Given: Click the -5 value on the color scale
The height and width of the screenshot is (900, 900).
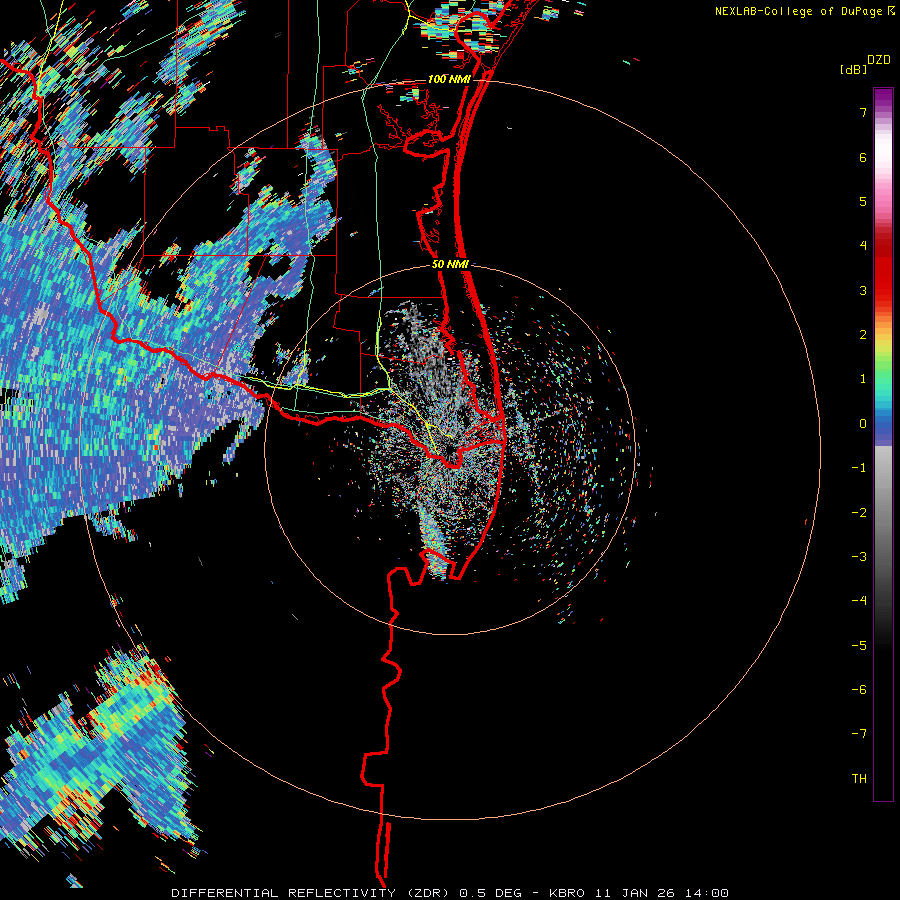Looking at the screenshot, I should pos(859,646).
